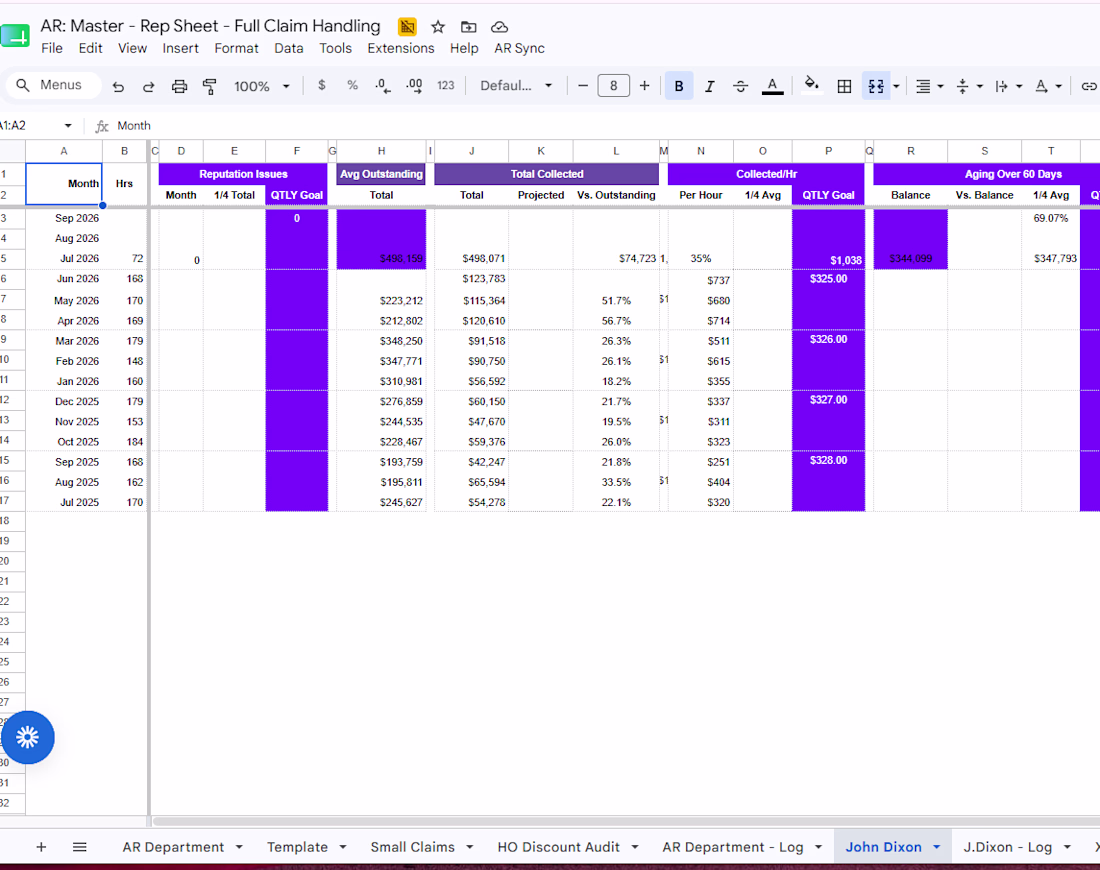This screenshot has width=1100, height=870.
Task: Open the 100% zoom dropdown
Action: click(x=262, y=86)
